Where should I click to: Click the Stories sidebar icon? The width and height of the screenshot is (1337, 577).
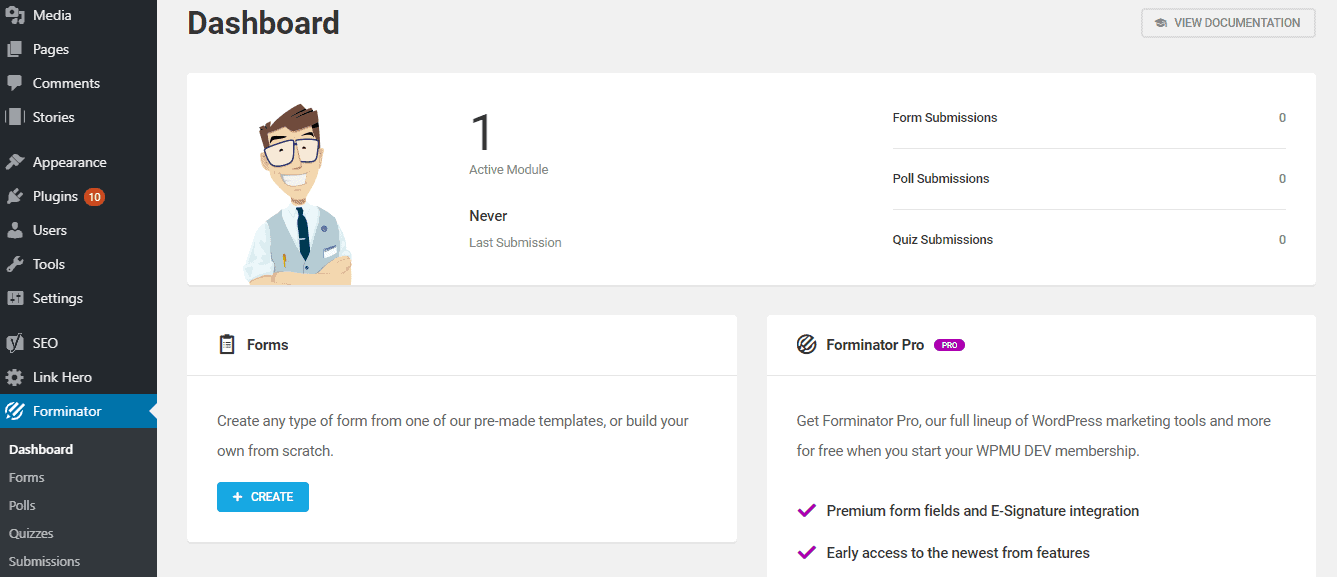click(x=15, y=117)
